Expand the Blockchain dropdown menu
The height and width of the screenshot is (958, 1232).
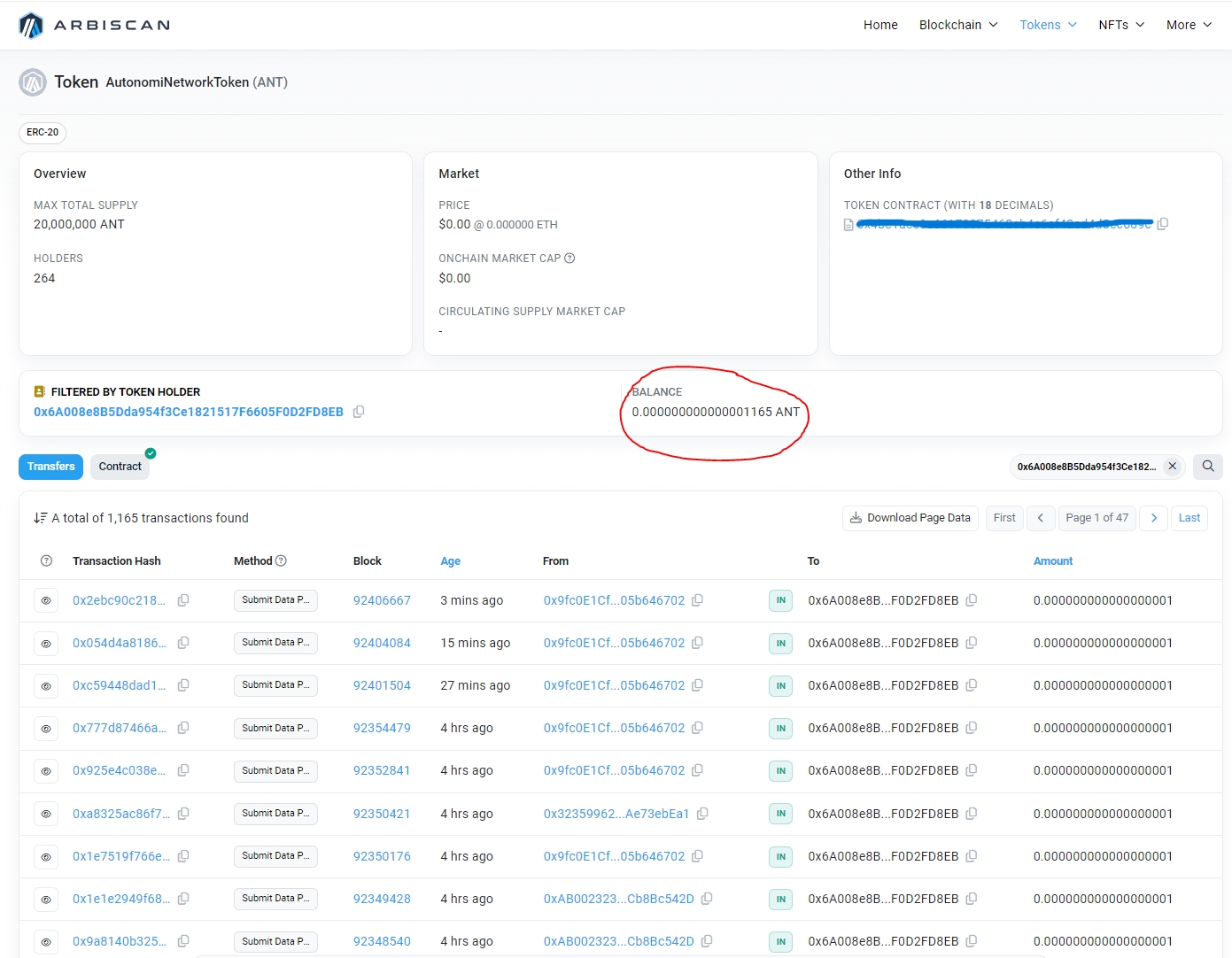[958, 25]
